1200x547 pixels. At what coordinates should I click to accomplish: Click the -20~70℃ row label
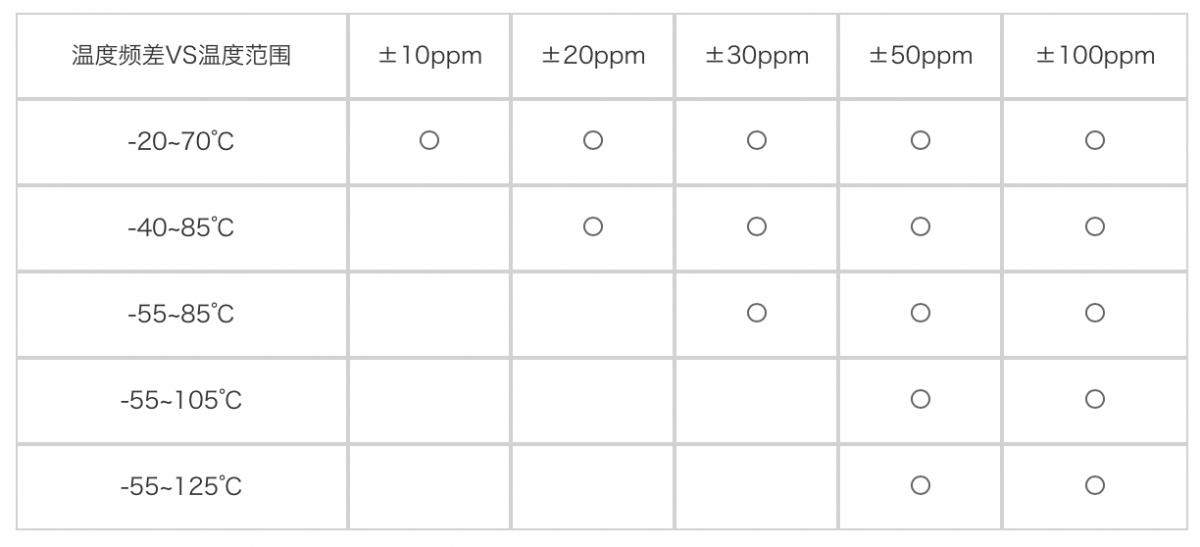[x=181, y=142]
